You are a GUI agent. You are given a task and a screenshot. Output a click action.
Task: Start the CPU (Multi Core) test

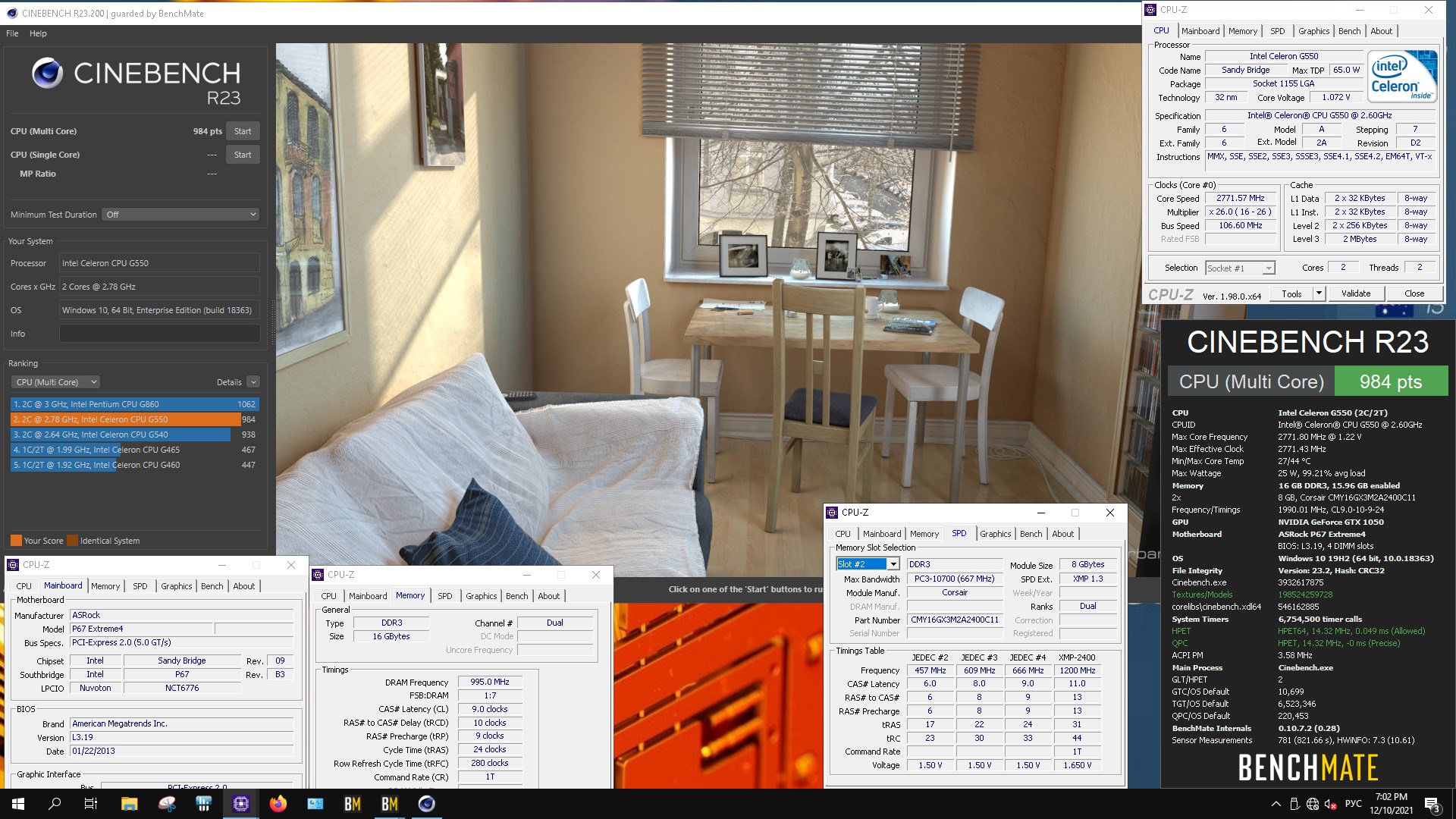[243, 131]
